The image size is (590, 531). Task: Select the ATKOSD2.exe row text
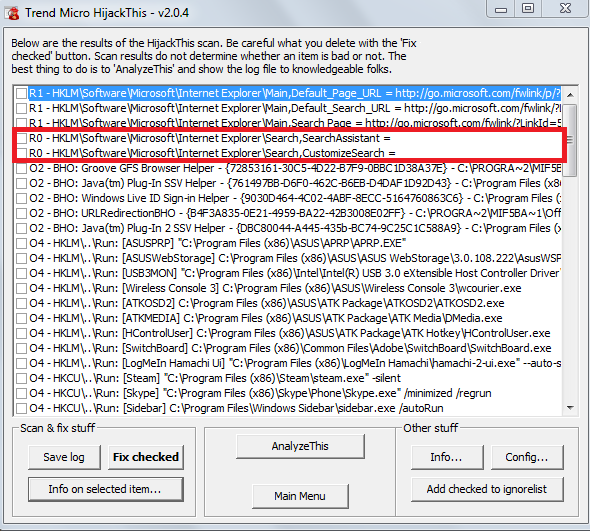(x=267, y=303)
